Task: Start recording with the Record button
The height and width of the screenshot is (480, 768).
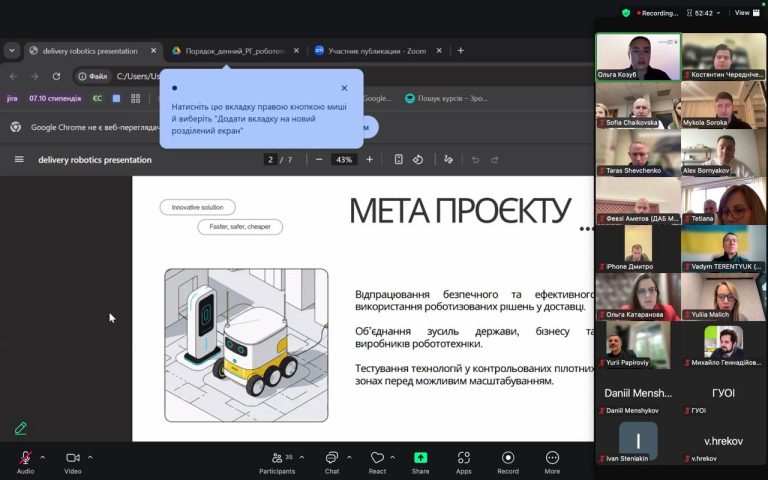Action: coord(508,459)
